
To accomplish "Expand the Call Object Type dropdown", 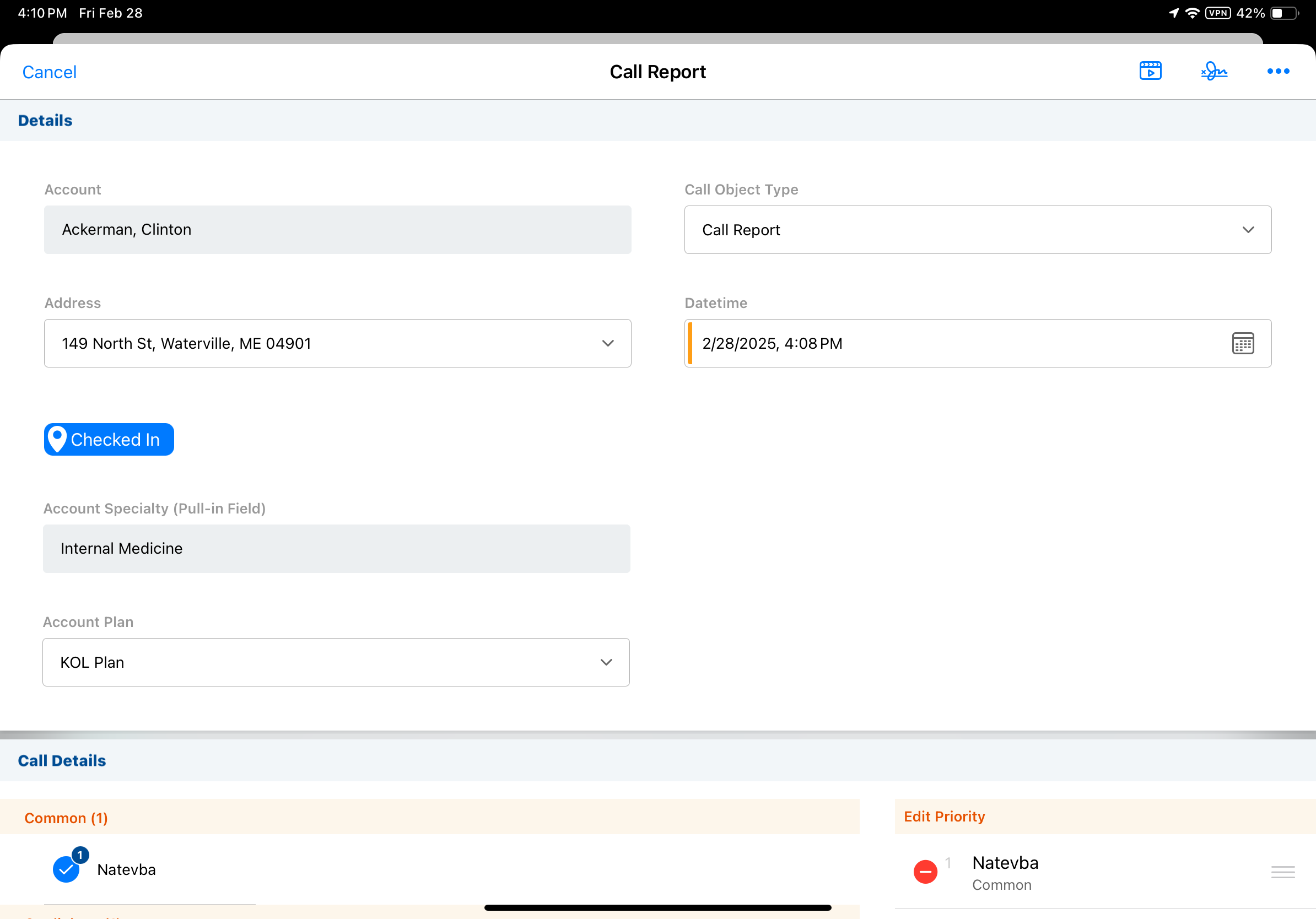I will coord(977,230).
